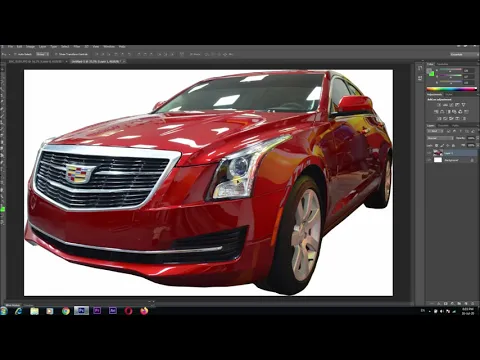Add a Vibrance adjustment
The image size is (480, 360).
click(463, 105)
